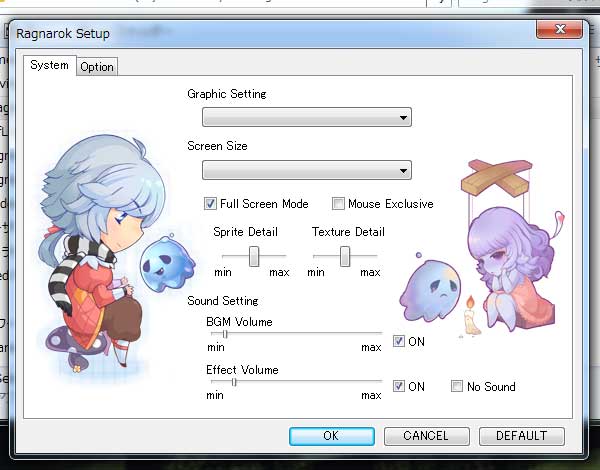Select the System tab
Image resolution: width=600 pixels, height=470 pixels.
50,65
